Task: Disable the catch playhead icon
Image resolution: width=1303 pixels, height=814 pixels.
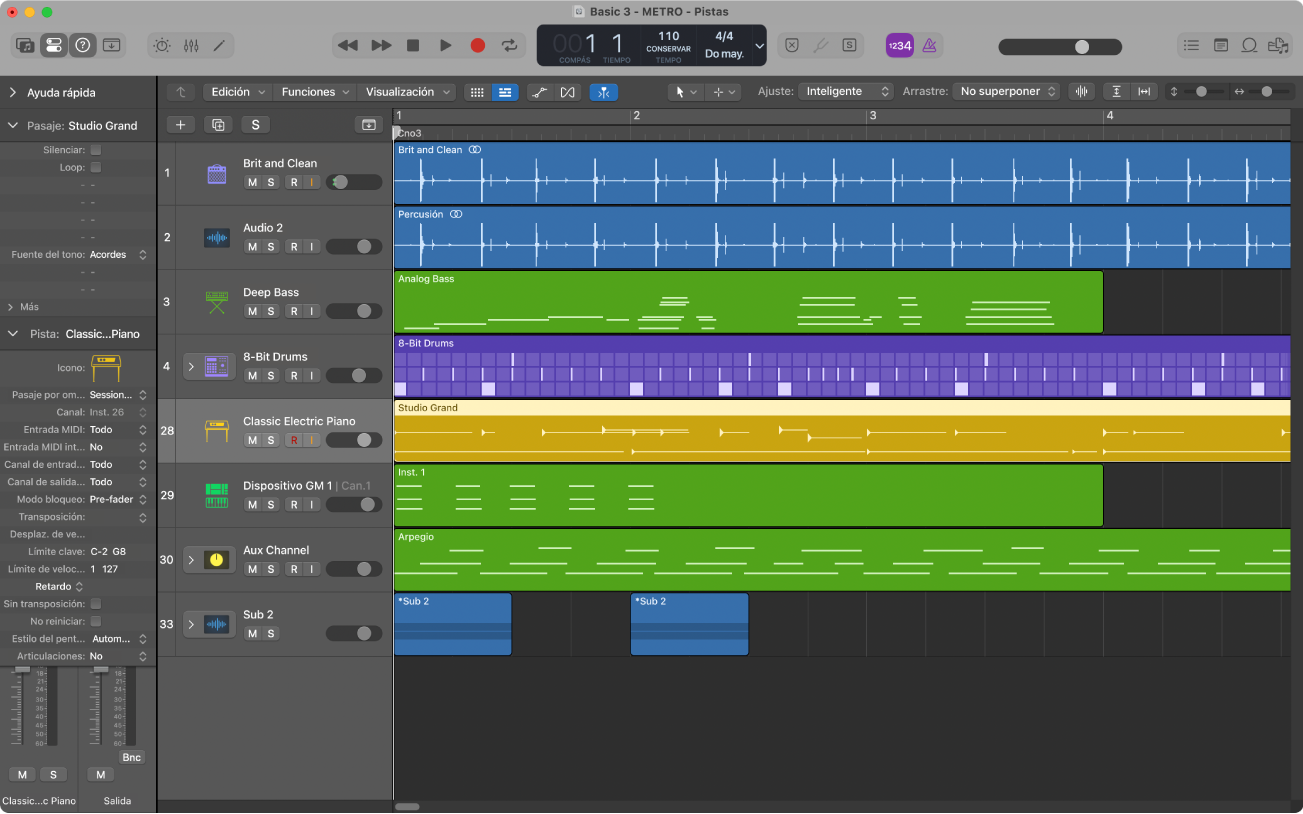Action: coord(603,91)
